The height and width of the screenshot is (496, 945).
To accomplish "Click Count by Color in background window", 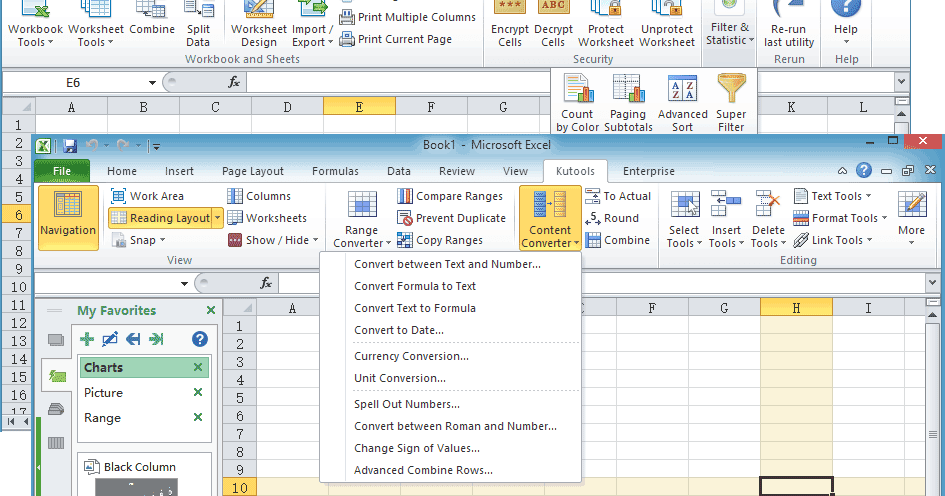I will [577, 102].
